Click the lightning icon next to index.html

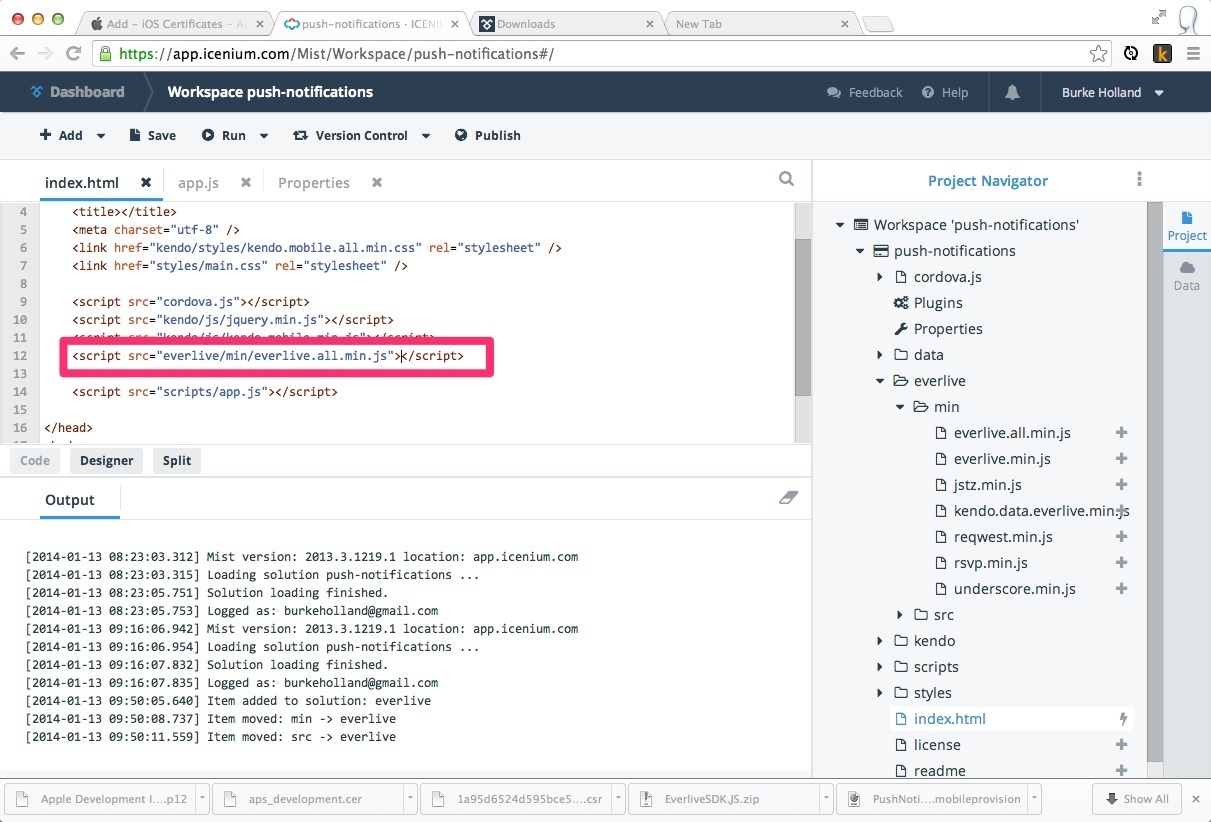[x=1122, y=719]
